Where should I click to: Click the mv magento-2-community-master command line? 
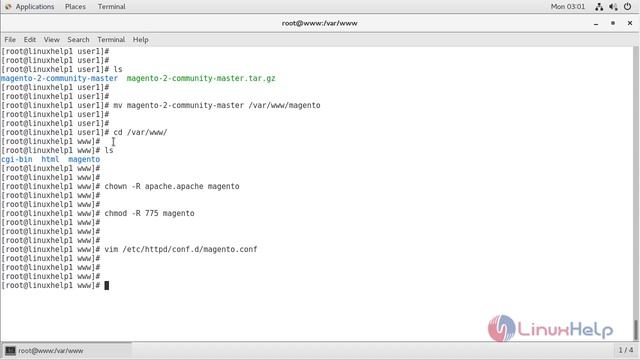tap(217, 105)
